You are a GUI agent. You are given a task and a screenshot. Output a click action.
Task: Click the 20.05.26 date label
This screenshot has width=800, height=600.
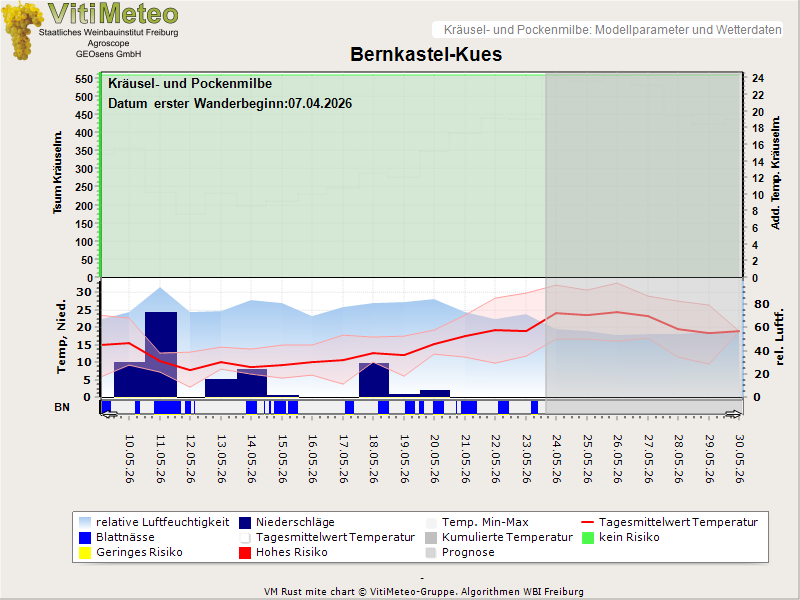435,459
